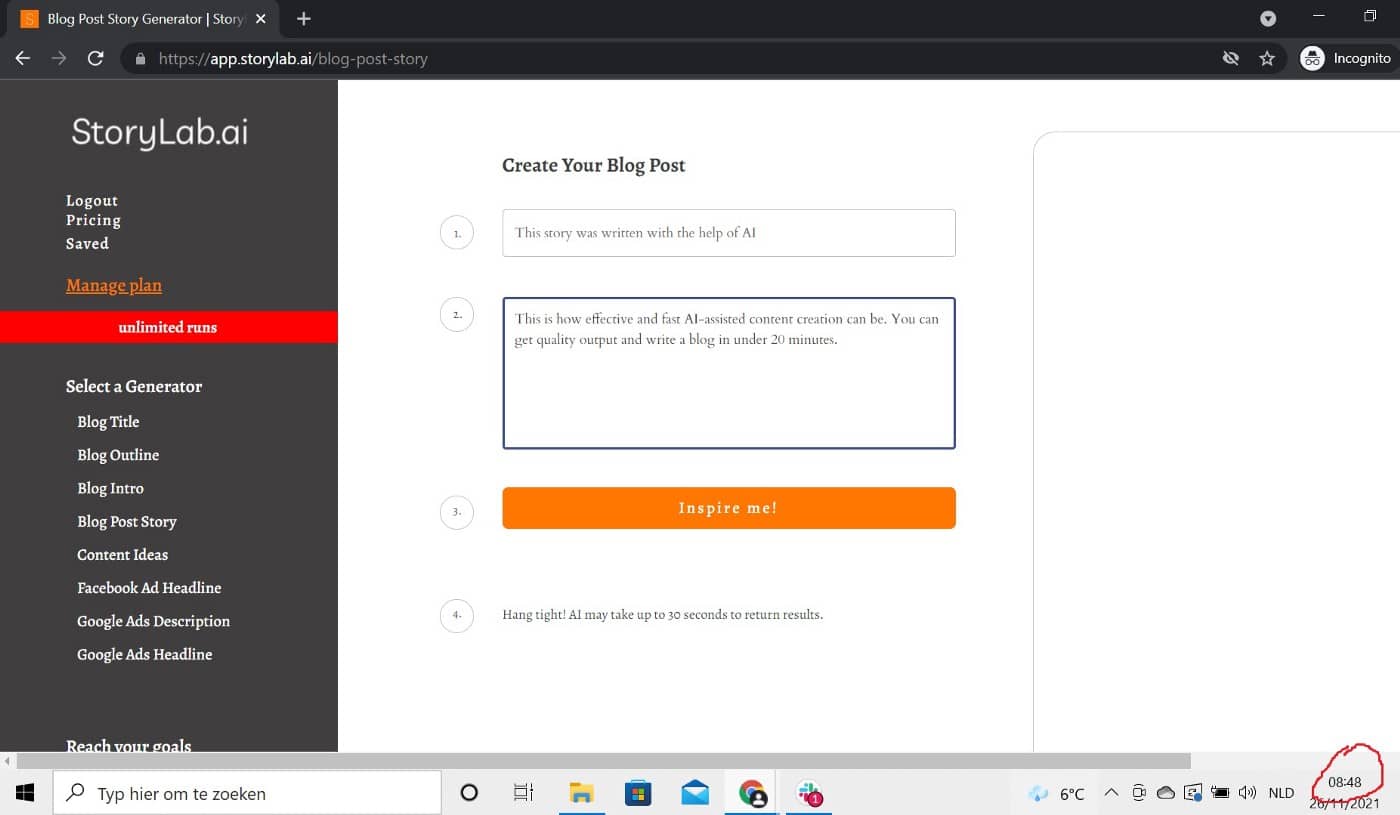Open the Pricing page link
The height and width of the screenshot is (815, 1400).
(x=93, y=220)
